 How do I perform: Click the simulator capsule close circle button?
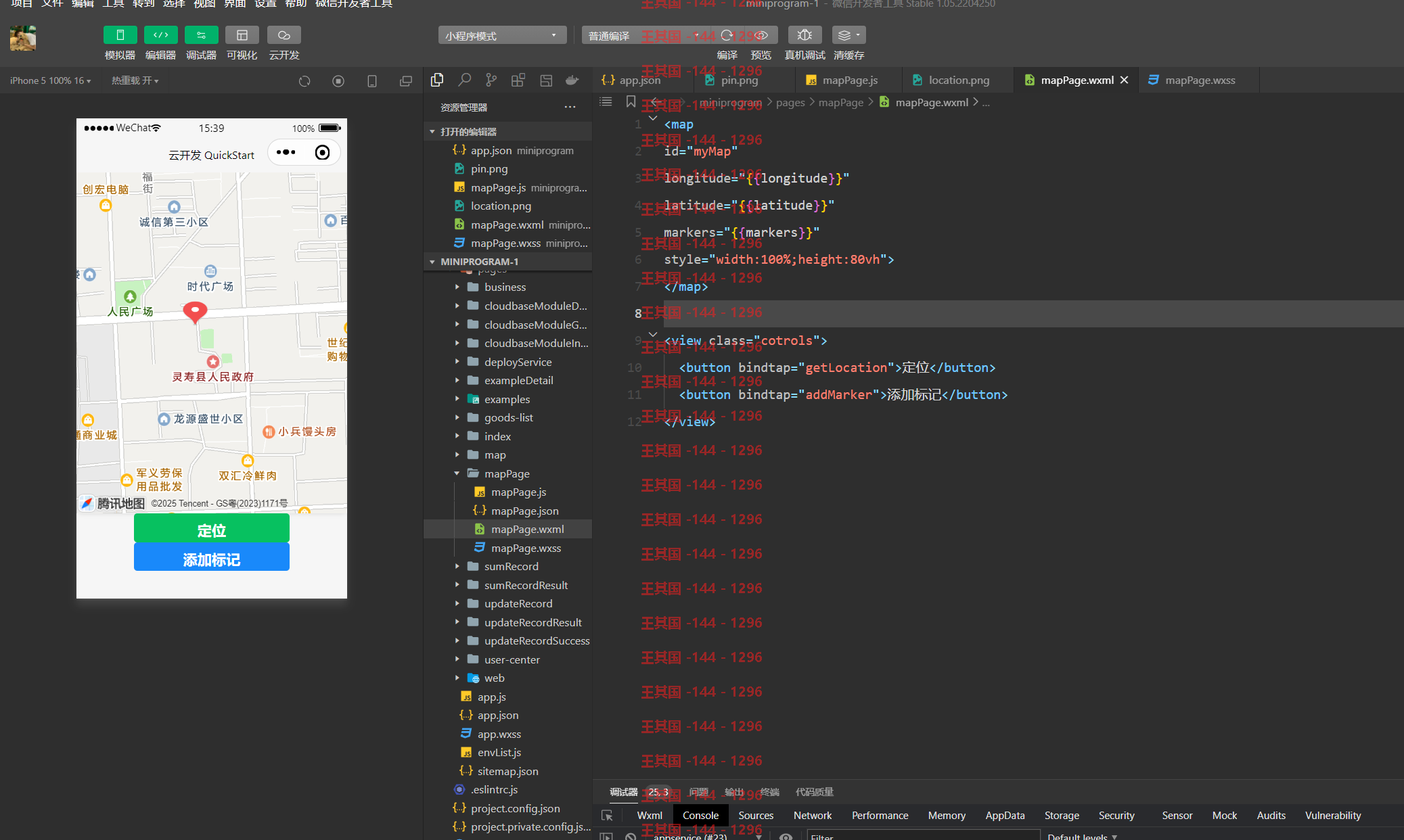point(323,152)
